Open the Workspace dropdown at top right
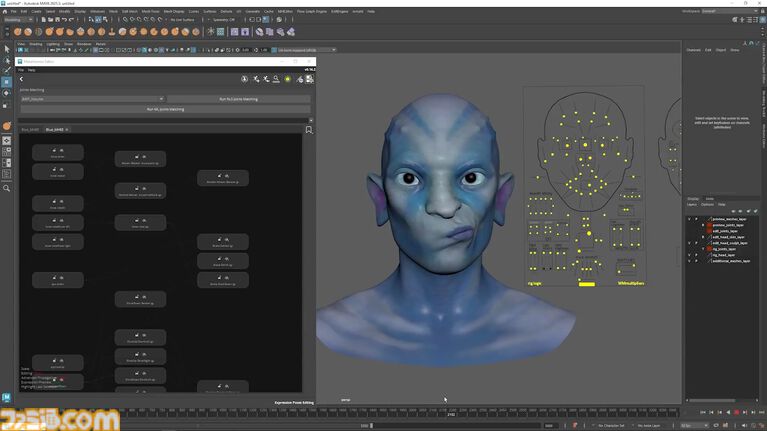The height and width of the screenshot is (431, 767). coord(730,11)
